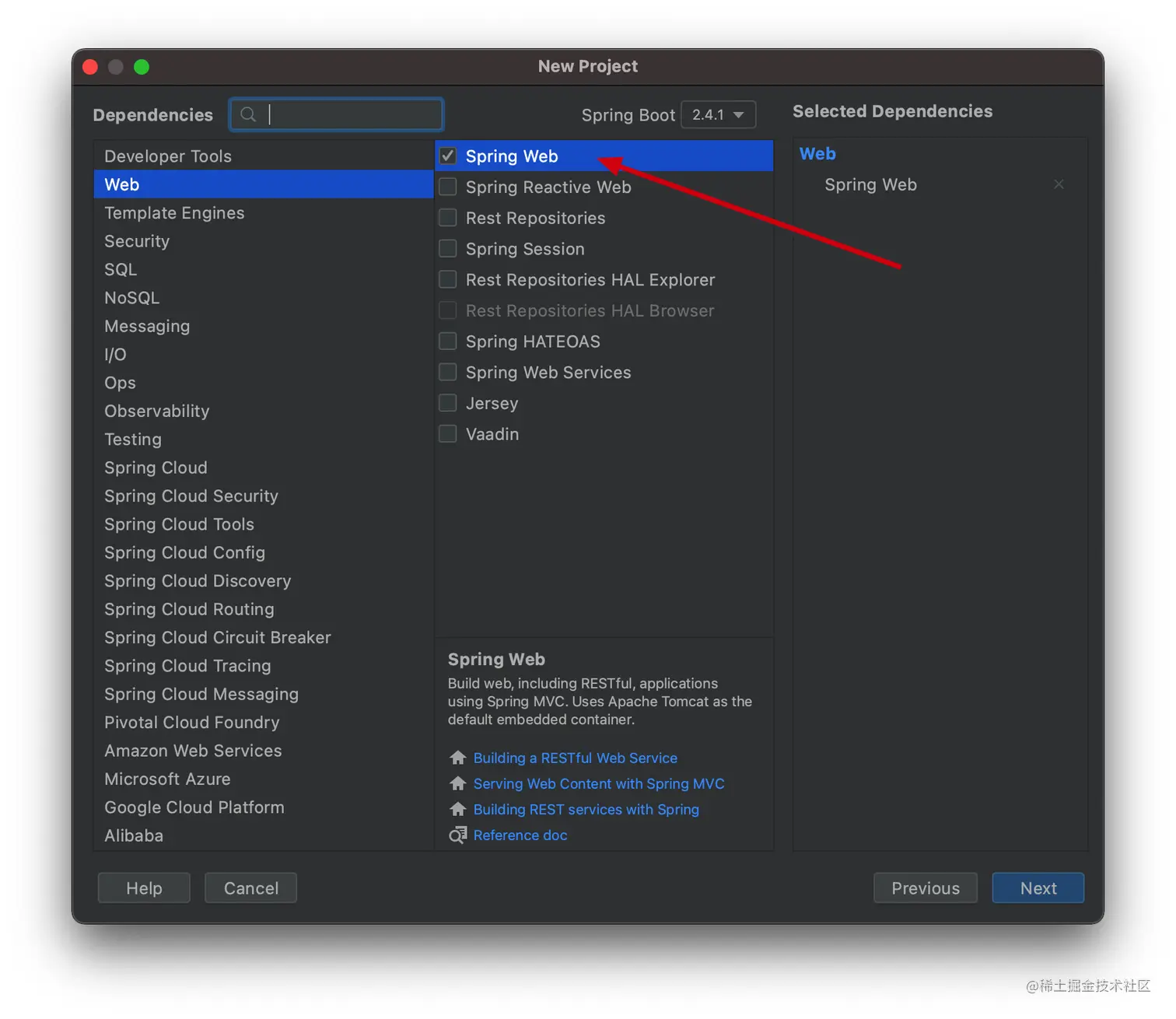Select the Spring Cloud Tools category
The height and width of the screenshot is (1019, 1176).
(263, 524)
